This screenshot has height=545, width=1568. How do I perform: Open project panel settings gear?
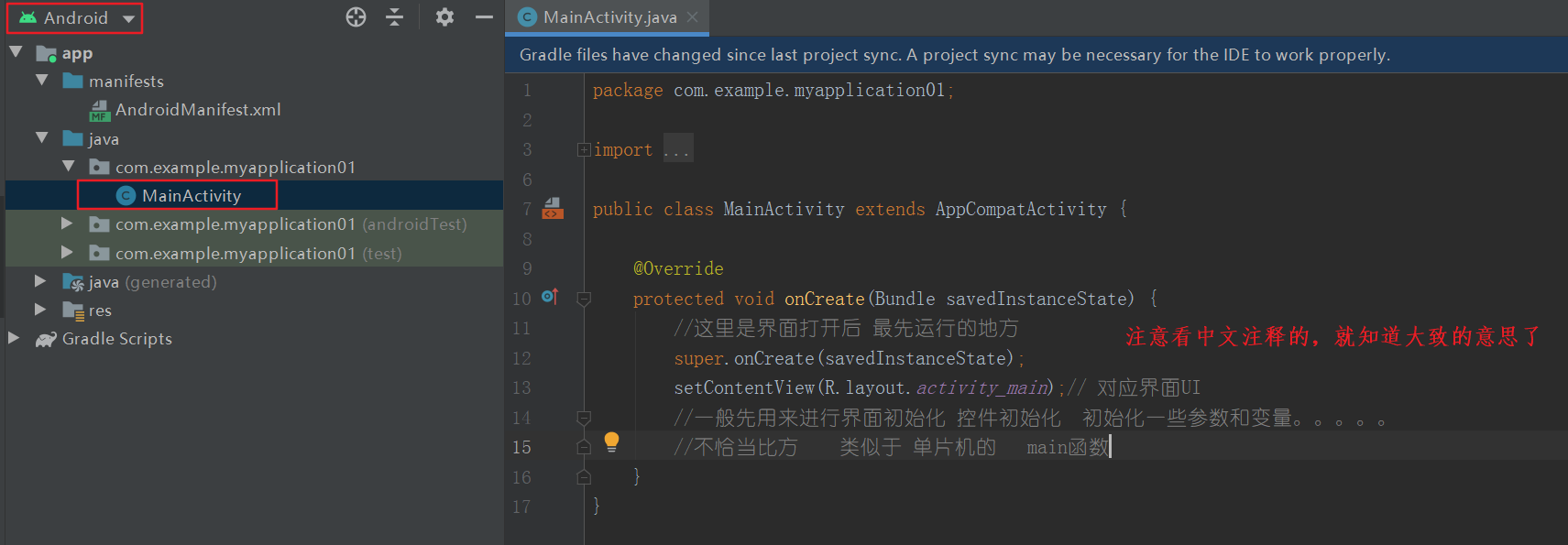[444, 17]
